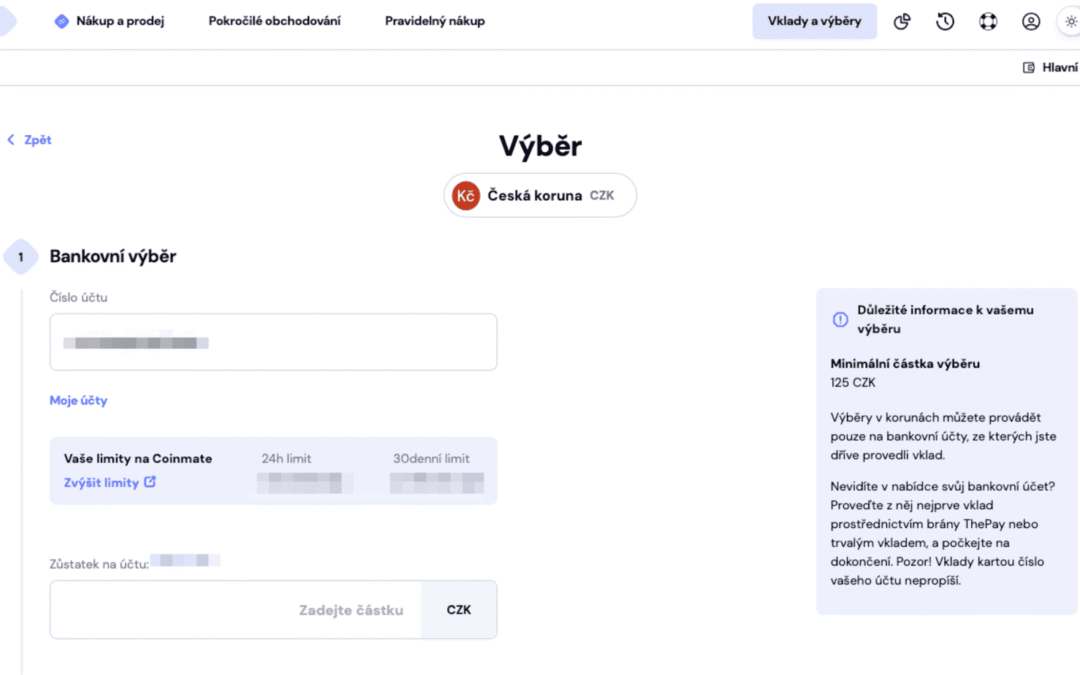Click the wallet icon beside Hlavní
The height and width of the screenshot is (675, 1080).
coord(1028,68)
